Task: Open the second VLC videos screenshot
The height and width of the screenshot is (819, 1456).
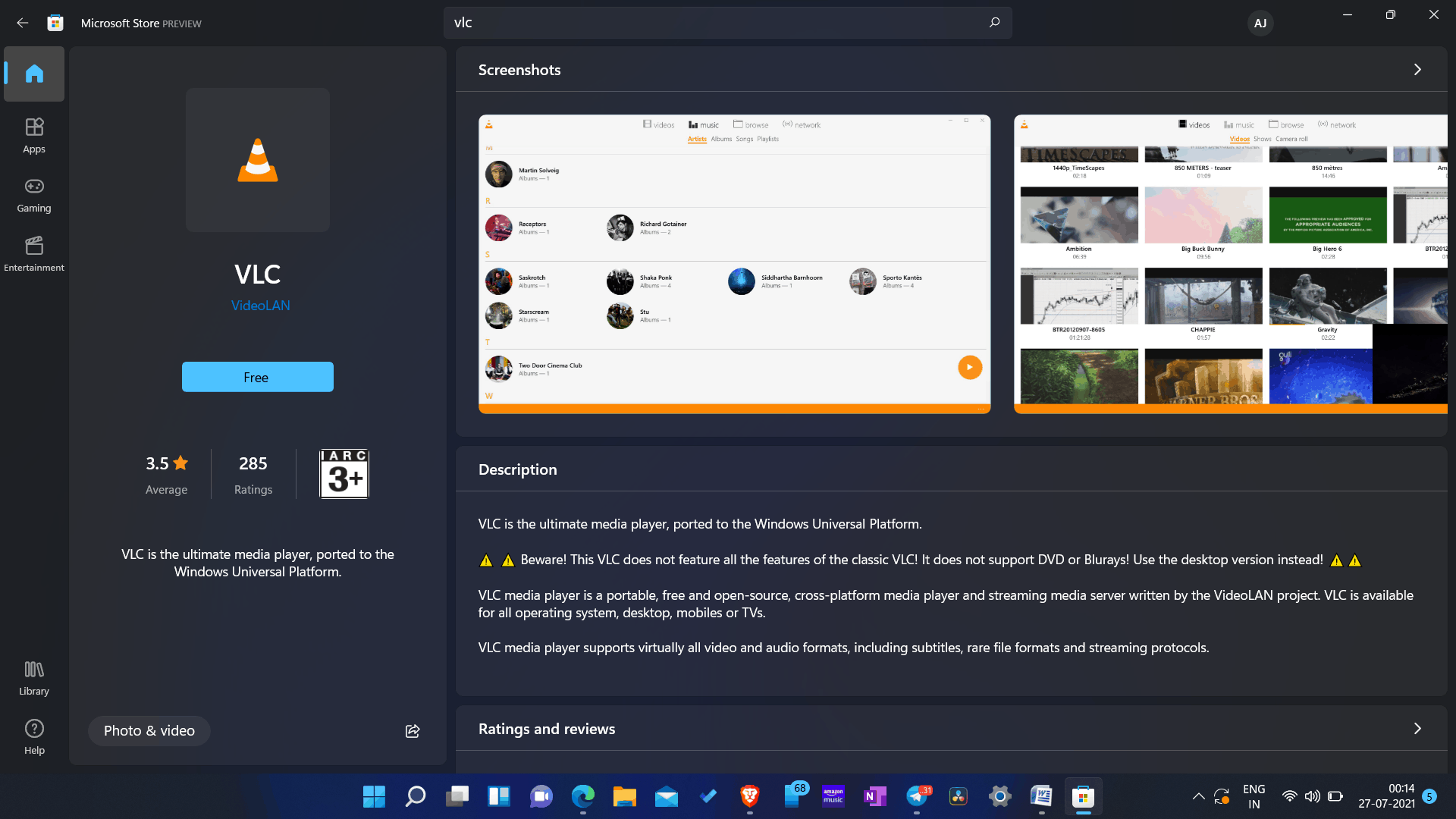Action: pos(1230,264)
